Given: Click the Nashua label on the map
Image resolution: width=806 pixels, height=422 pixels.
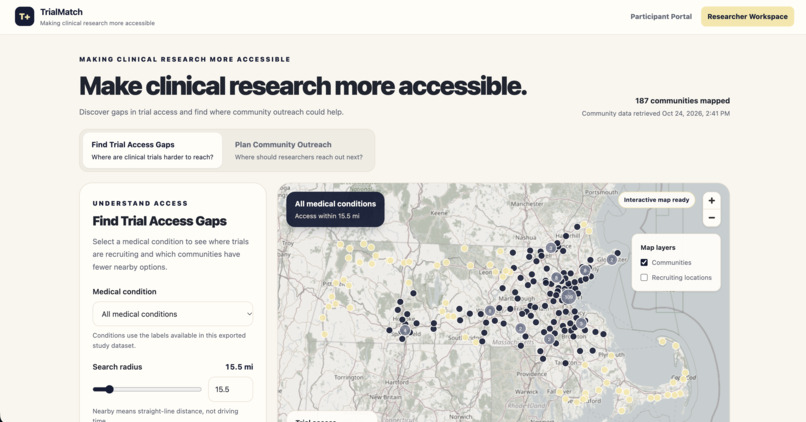Looking at the screenshot, I should coord(526,237).
